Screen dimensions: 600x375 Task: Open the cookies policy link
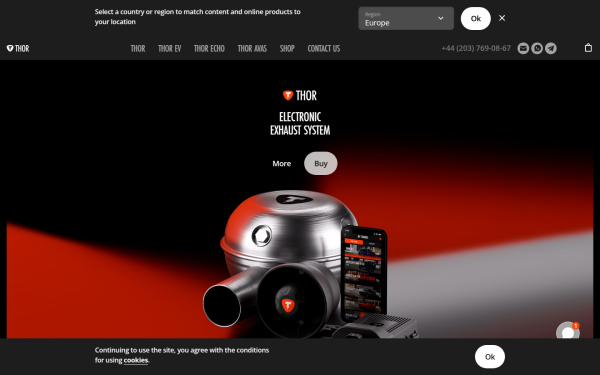[136, 360]
